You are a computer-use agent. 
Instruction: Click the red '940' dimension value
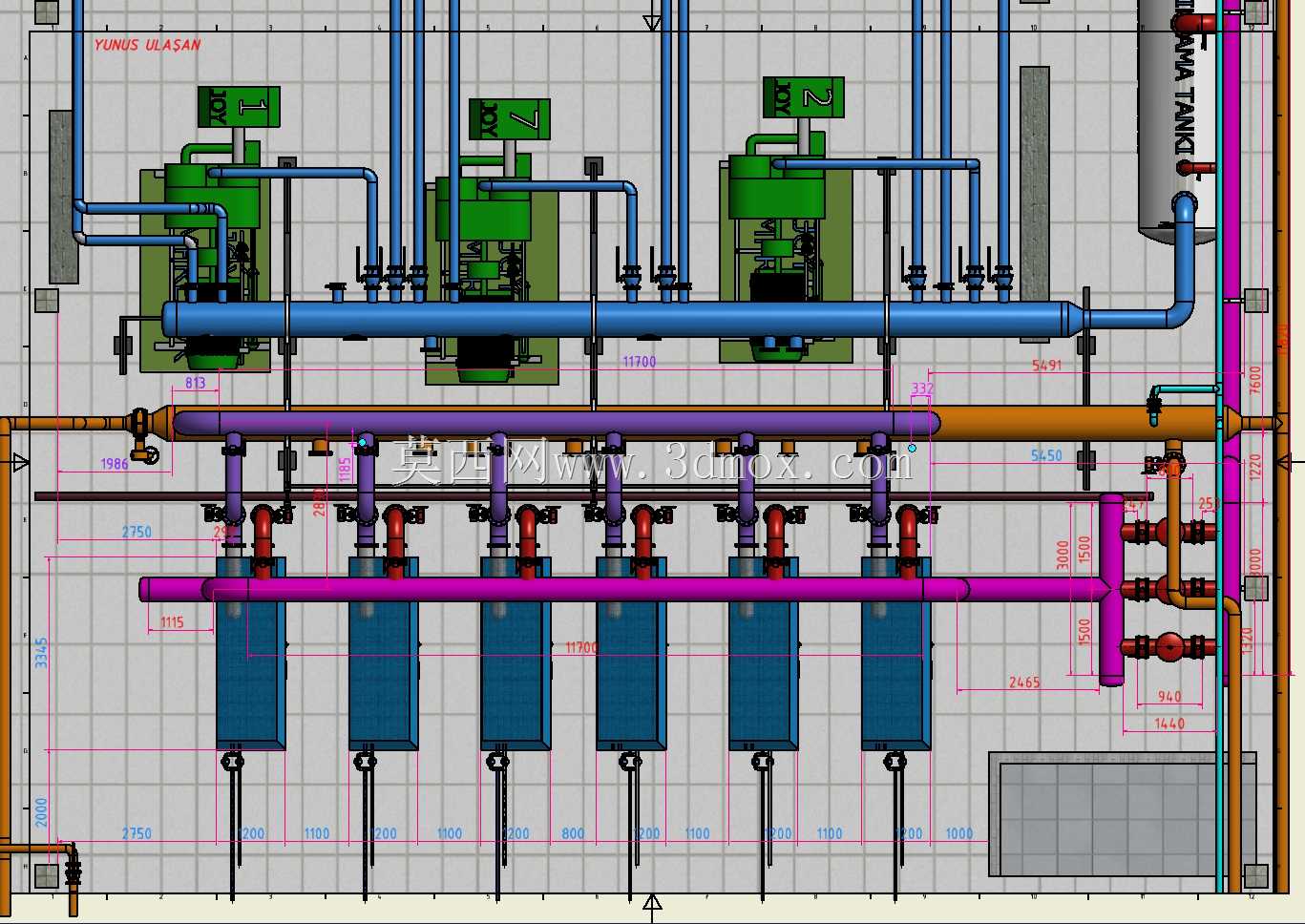1169,697
